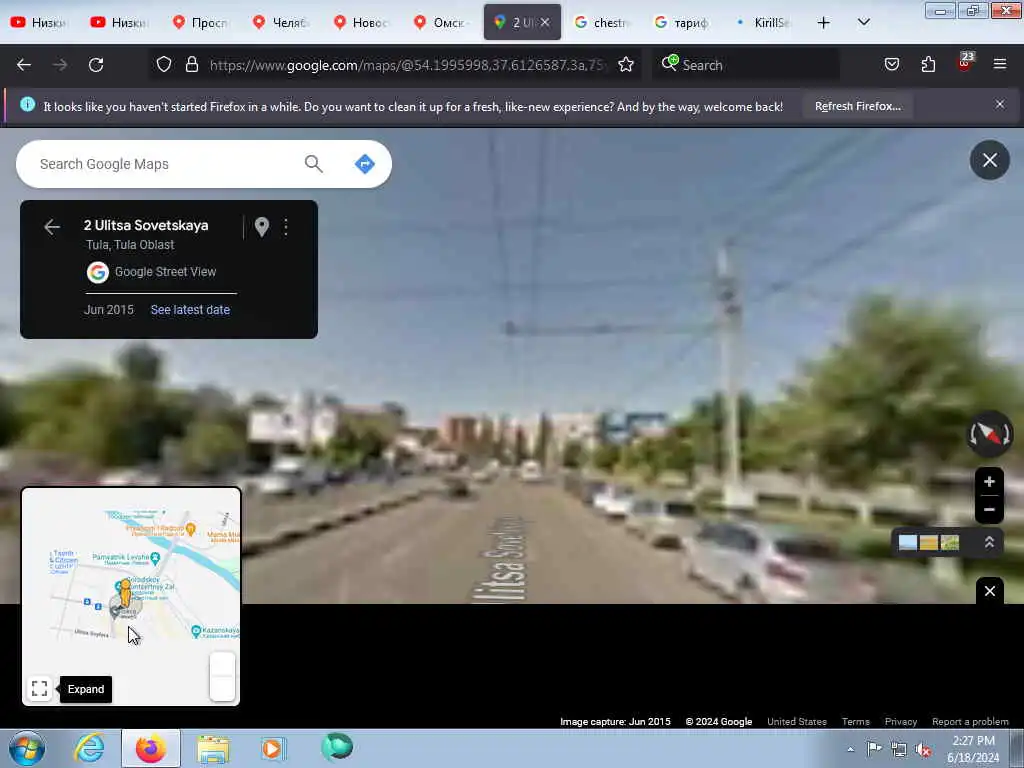1024x768 pixels.
Task: Open the Privacy link in the footer
Action: pos(901,722)
